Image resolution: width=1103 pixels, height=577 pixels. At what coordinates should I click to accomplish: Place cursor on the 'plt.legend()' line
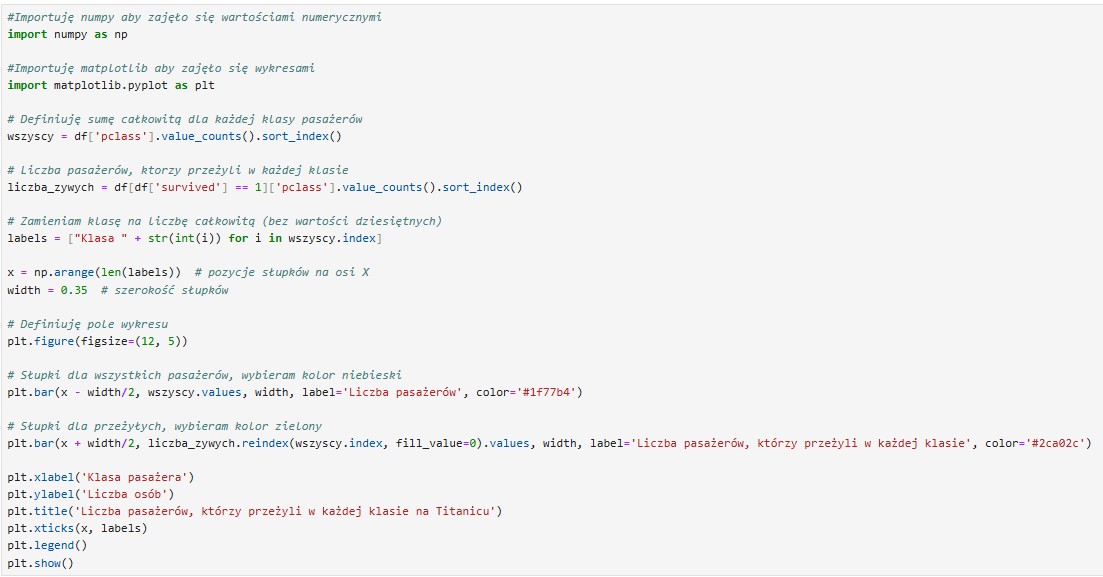click(x=47, y=545)
